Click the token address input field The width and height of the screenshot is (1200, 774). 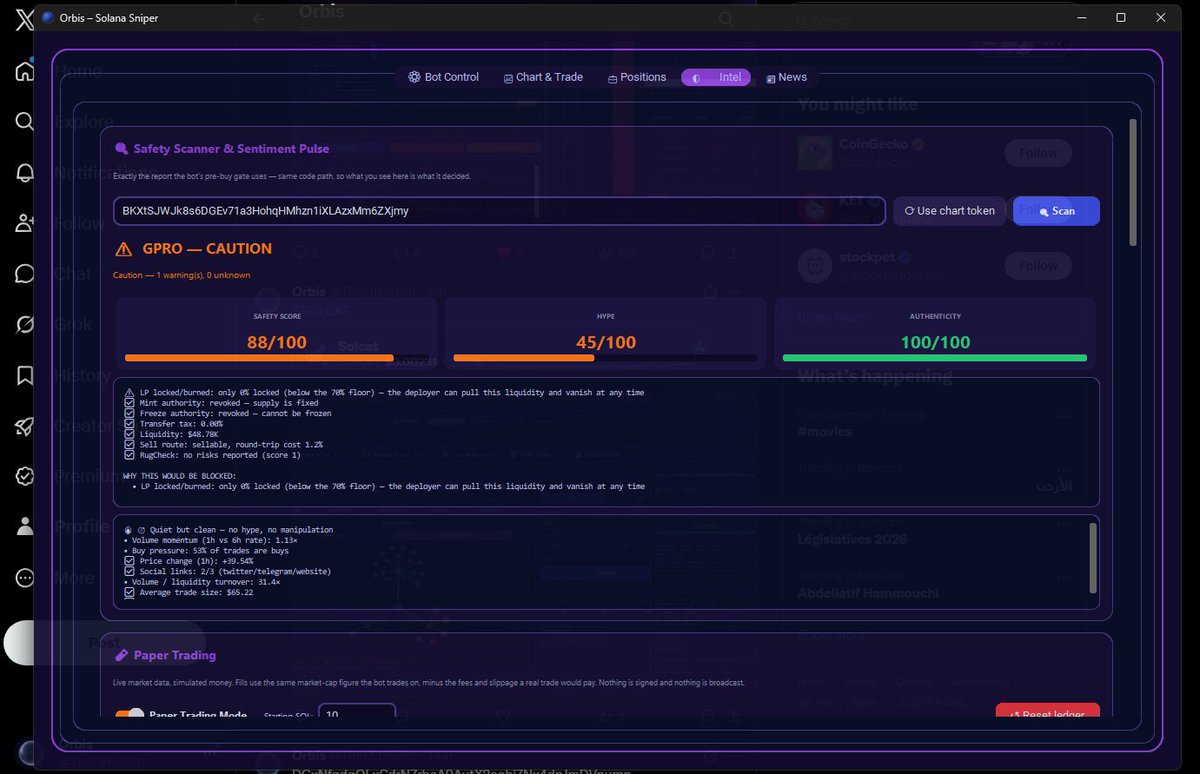pos(499,211)
